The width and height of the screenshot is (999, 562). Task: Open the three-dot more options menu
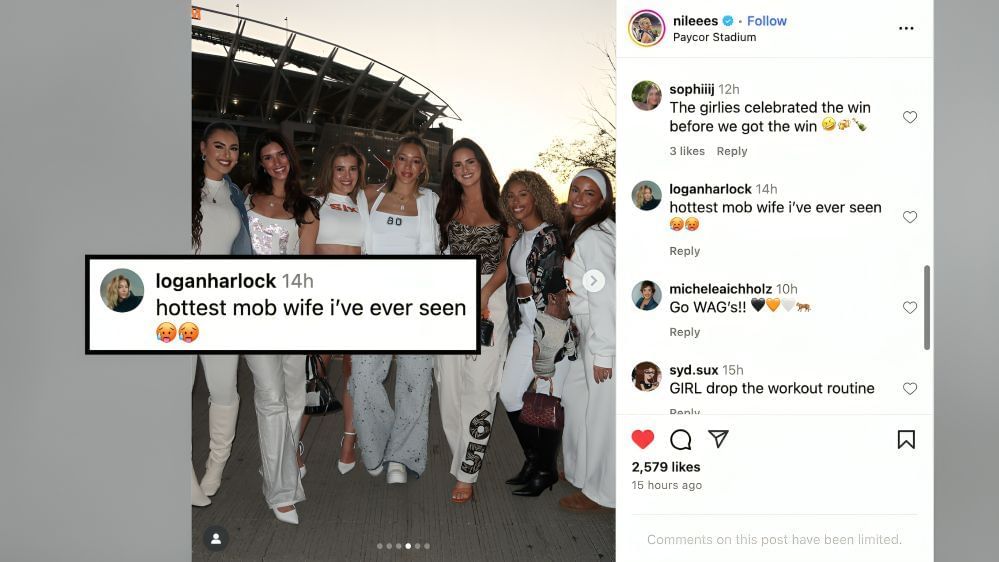(x=906, y=28)
